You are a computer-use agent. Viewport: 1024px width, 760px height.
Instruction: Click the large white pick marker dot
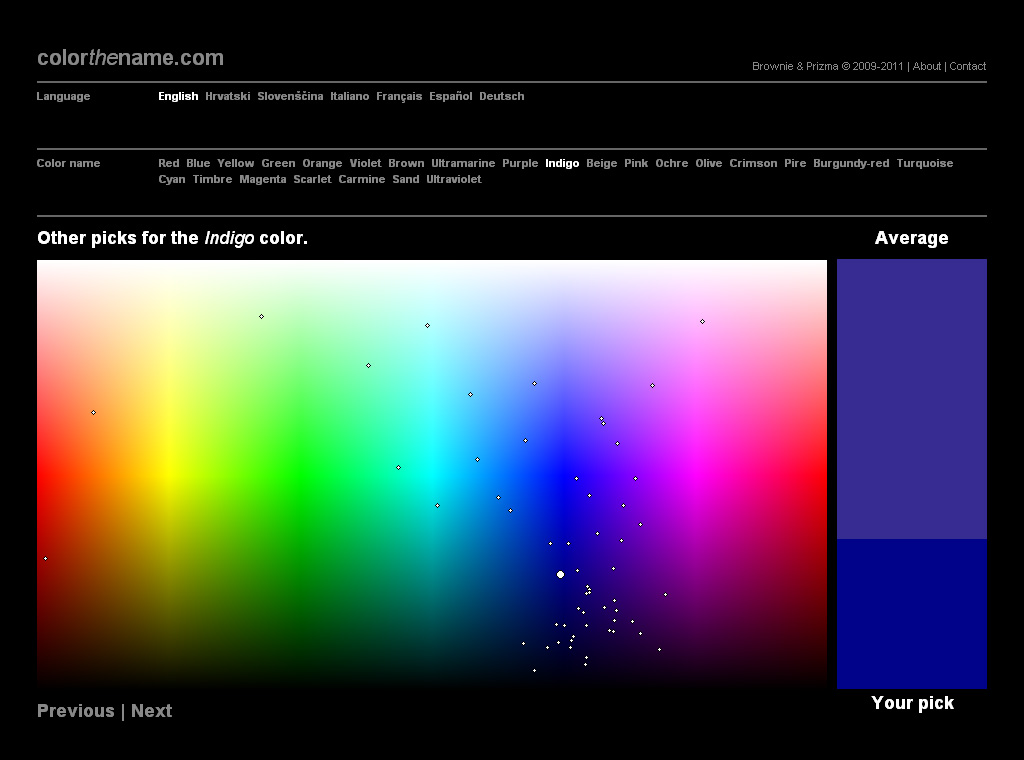click(x=560, y=575)
